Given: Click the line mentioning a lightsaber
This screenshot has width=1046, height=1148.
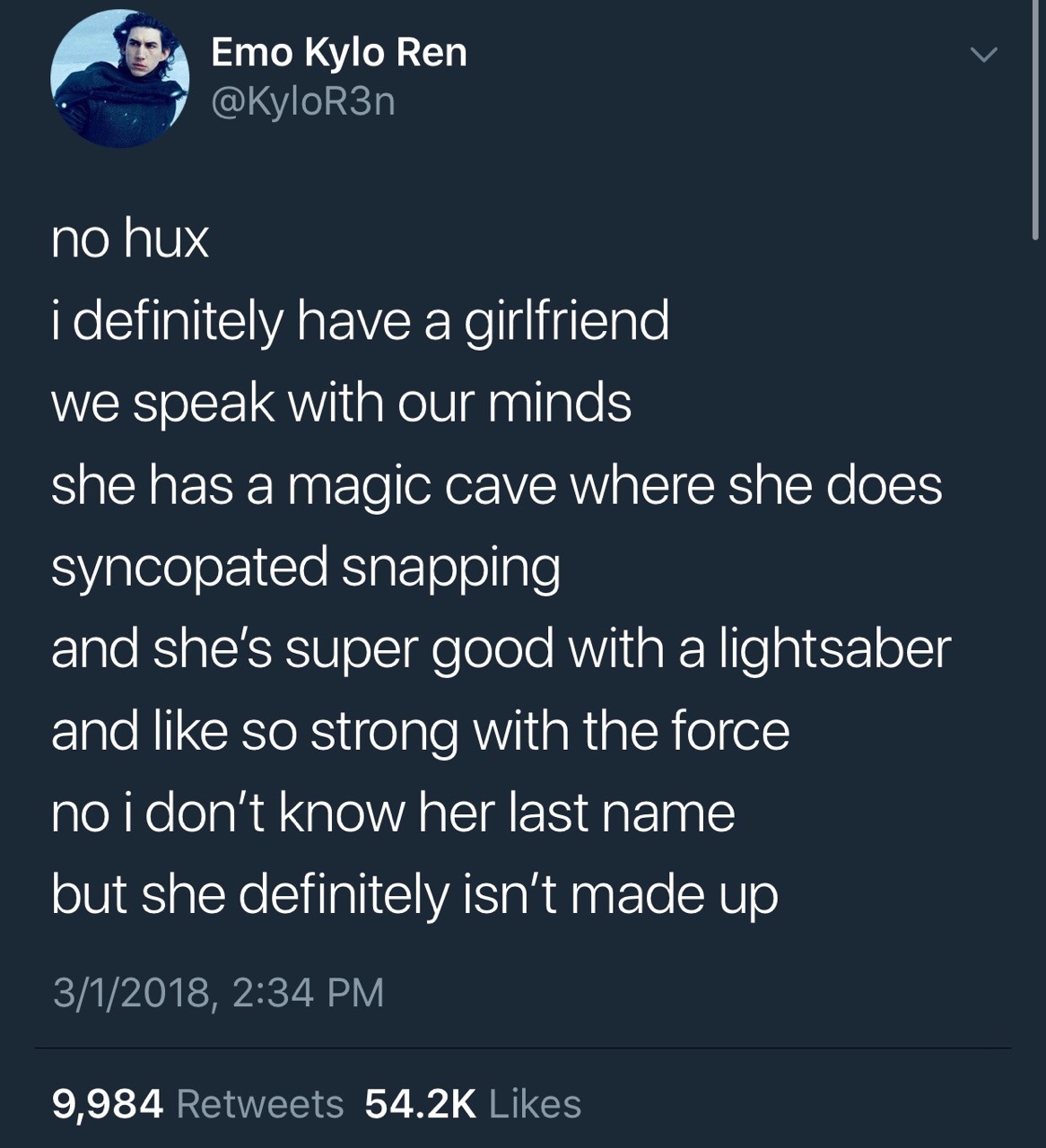Looking at the screenshot, I should click(500, 648).
